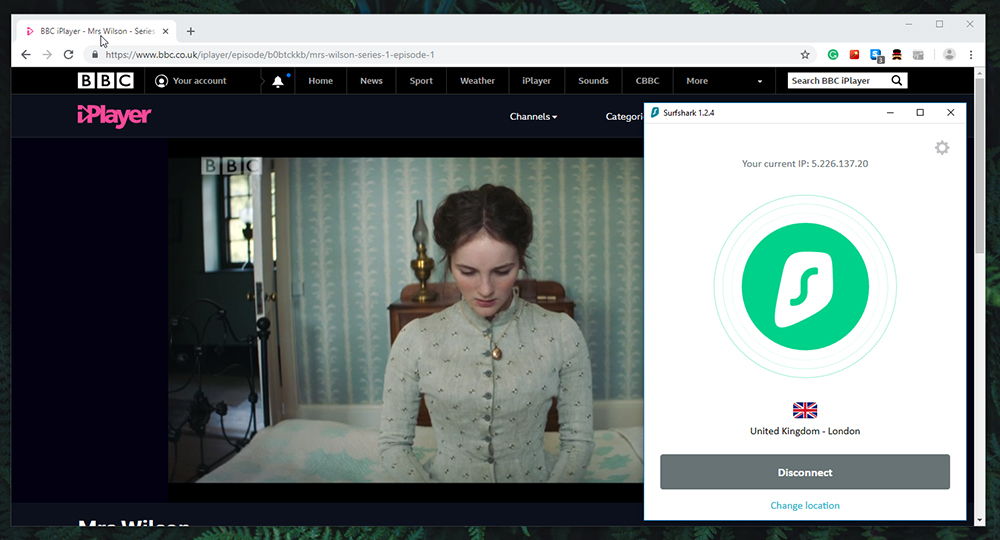
Task: Click the browser address bar URL
Action: tap(270, 55)
